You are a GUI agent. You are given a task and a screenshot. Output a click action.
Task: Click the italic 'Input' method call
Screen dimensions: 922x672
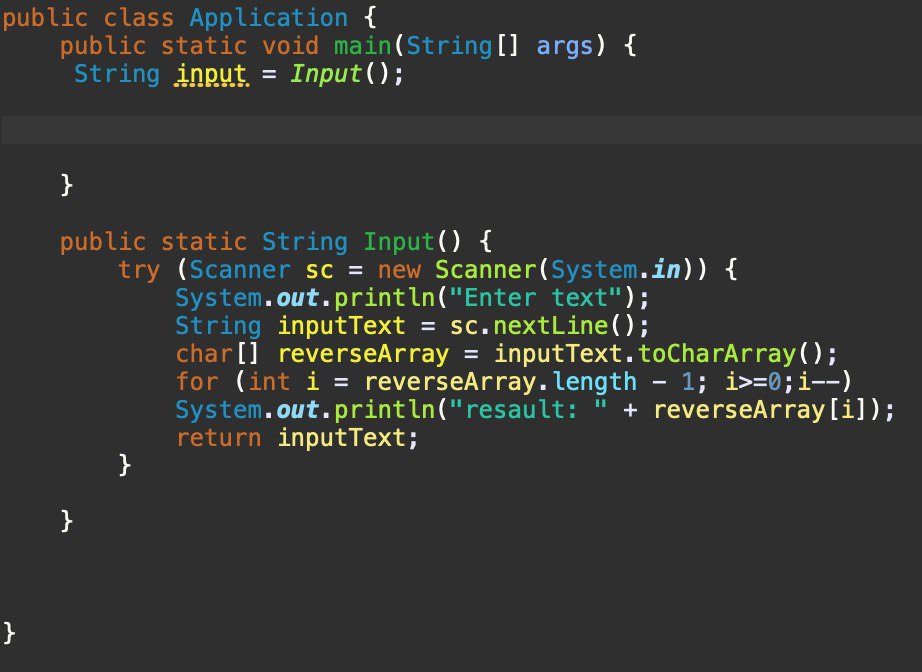tap(326, 74)
